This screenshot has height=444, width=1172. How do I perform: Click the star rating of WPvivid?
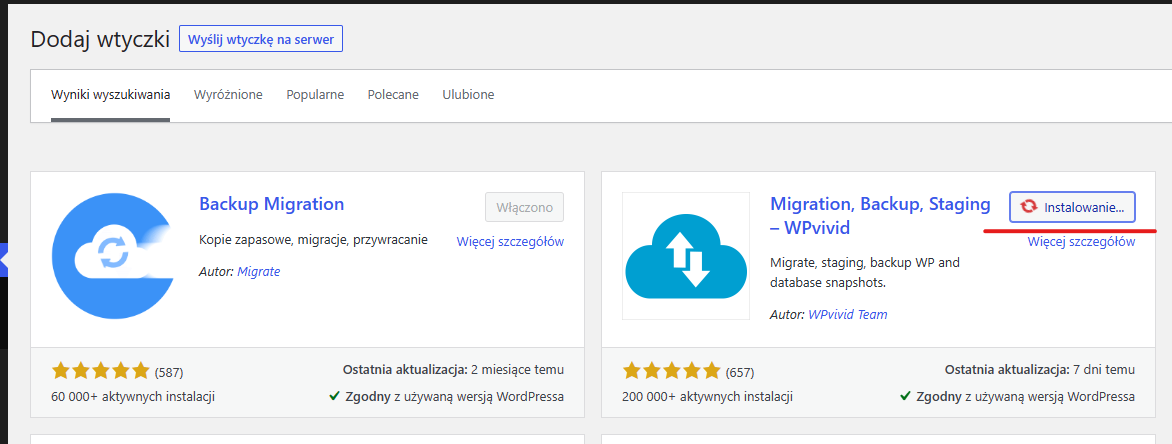click(672, 371)
